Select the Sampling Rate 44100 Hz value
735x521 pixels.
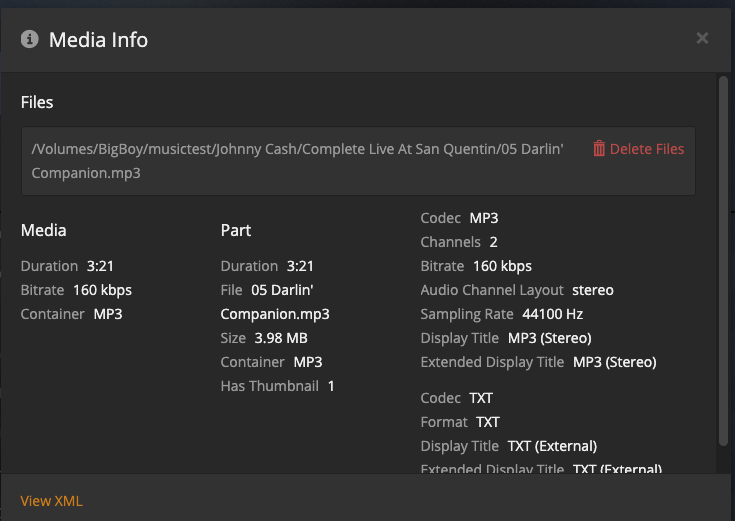(552, 314)
